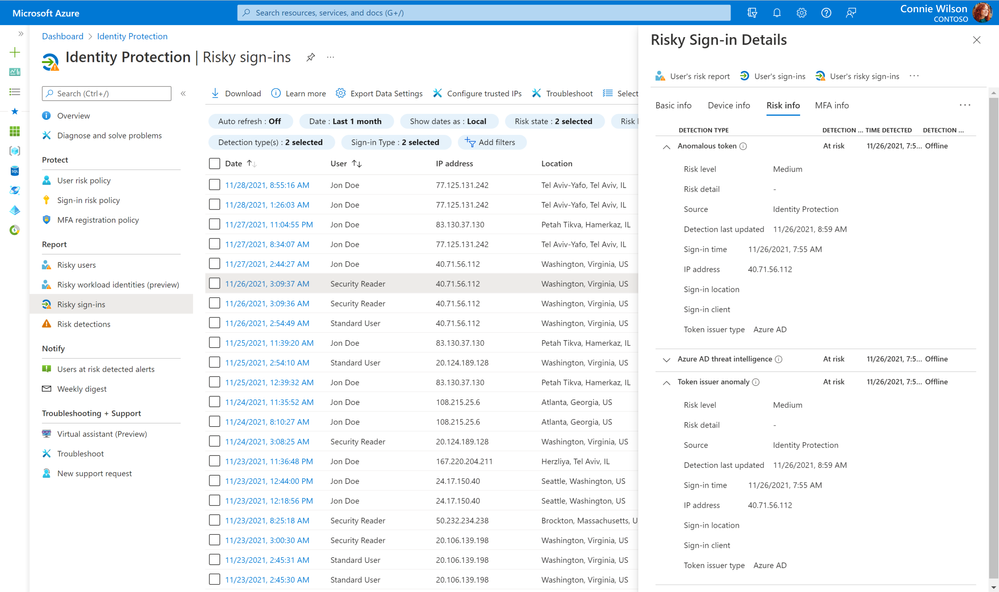
Task: Open Sign-in Type : 2 selected filter
Action: point(395,142)
